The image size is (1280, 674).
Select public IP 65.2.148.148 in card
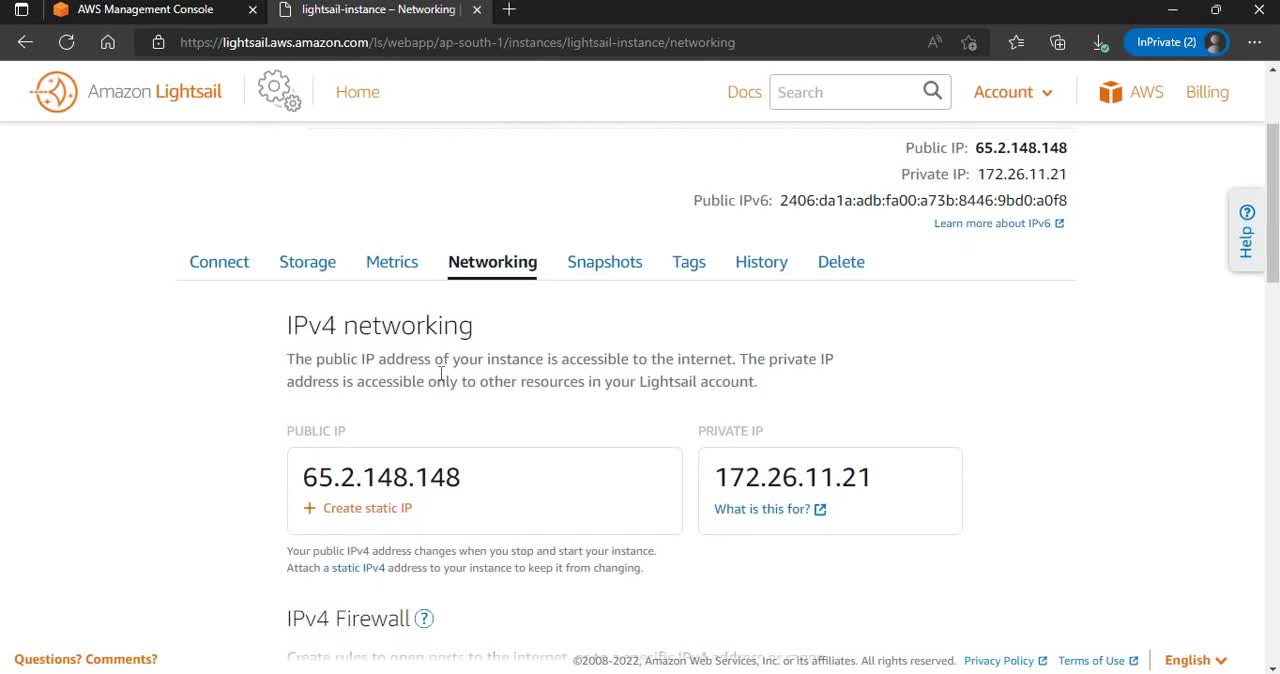381,477
